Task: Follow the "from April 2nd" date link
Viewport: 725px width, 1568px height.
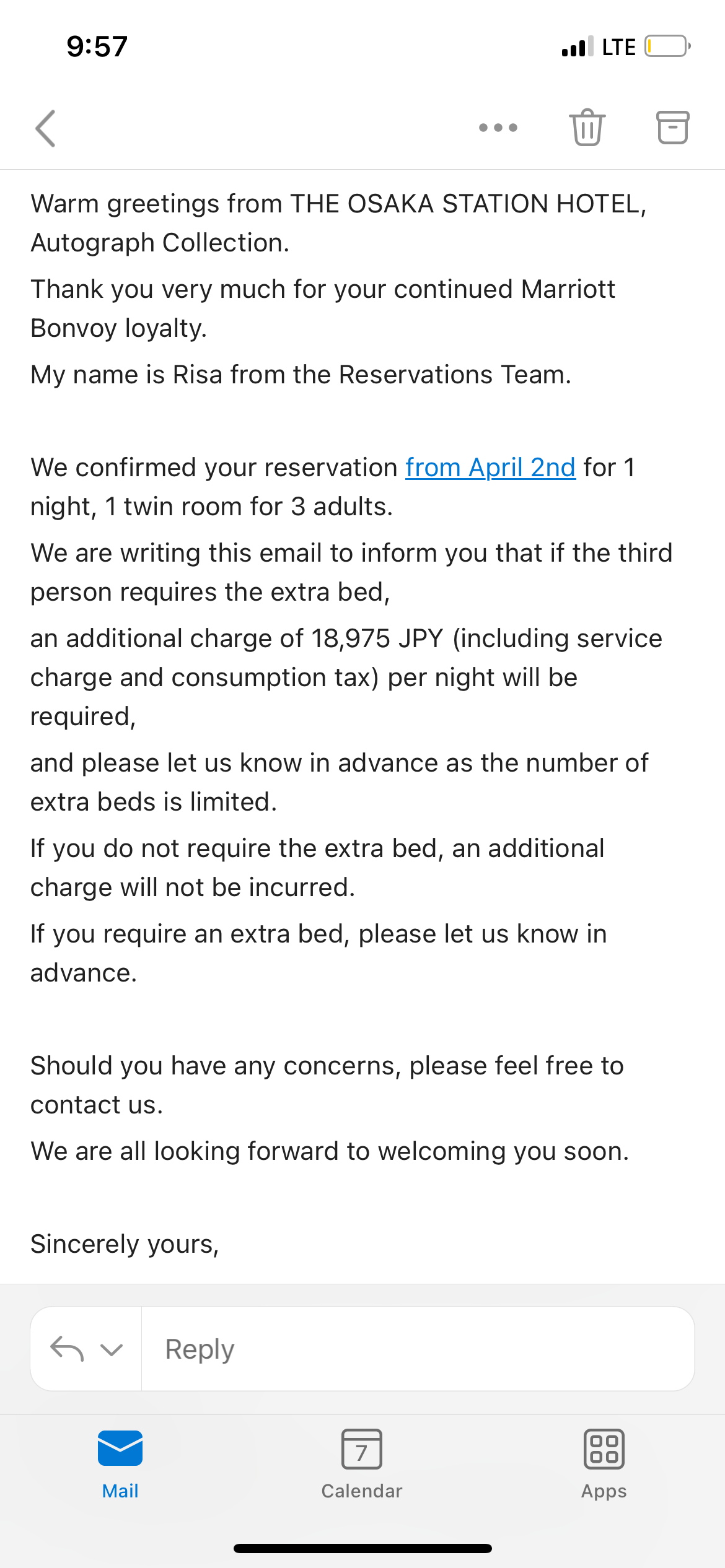Action: tap(490, 468)
